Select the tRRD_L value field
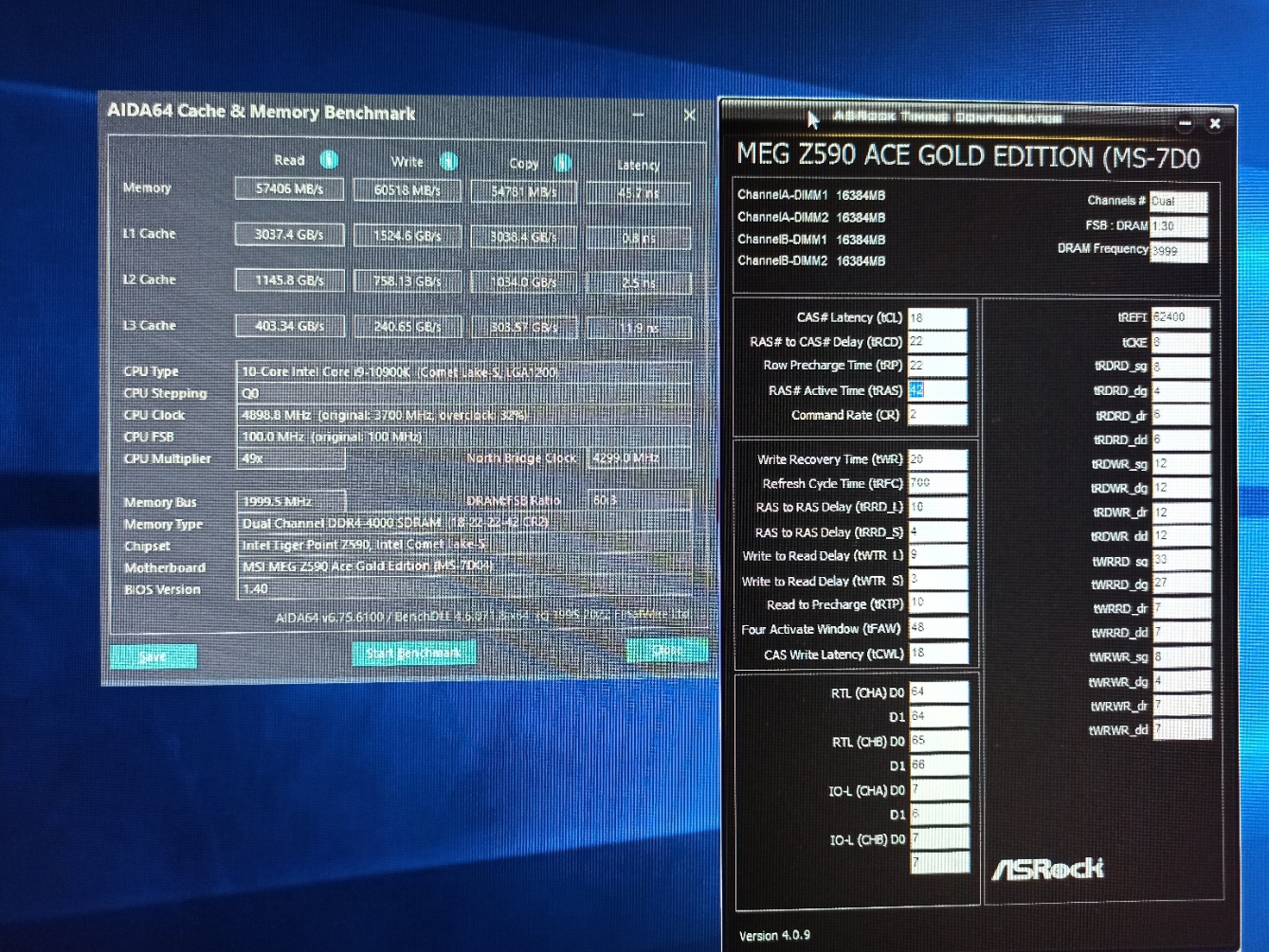This screenshot has width=1269, height=952. [937, 508]
